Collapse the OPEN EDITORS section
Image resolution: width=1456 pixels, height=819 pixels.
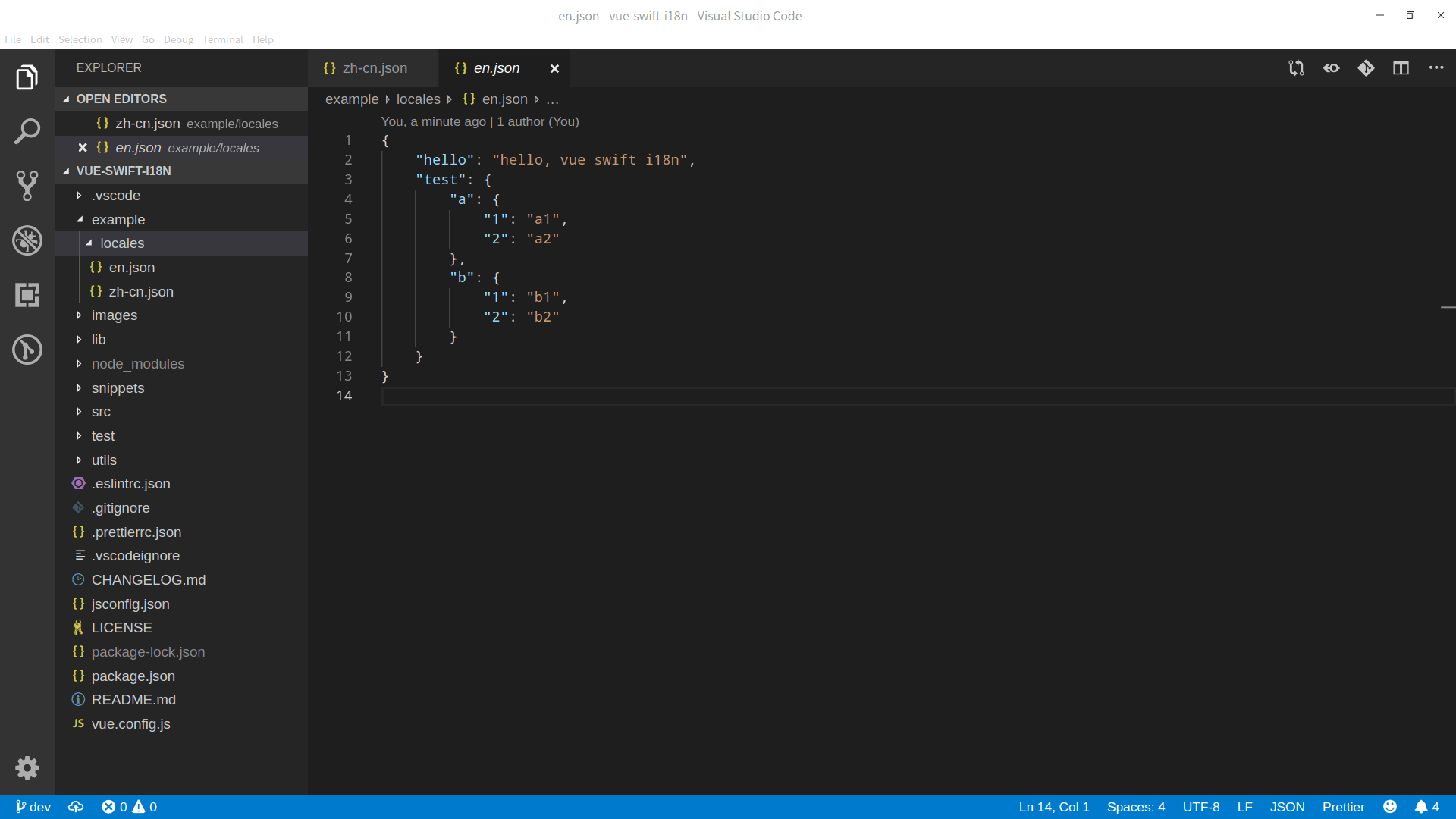point(121,99)
